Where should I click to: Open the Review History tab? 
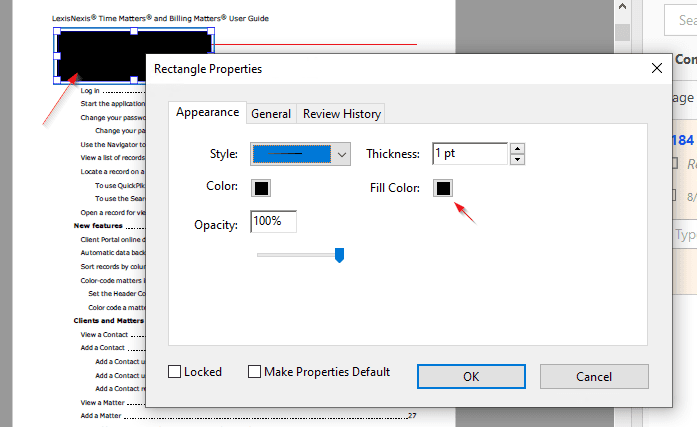coord(341,114)
